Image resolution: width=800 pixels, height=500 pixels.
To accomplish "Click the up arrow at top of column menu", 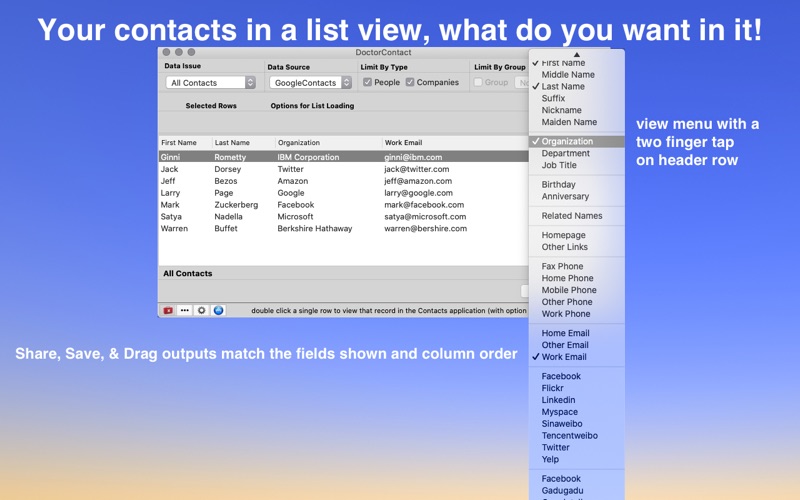I will [x=577, y=54].
